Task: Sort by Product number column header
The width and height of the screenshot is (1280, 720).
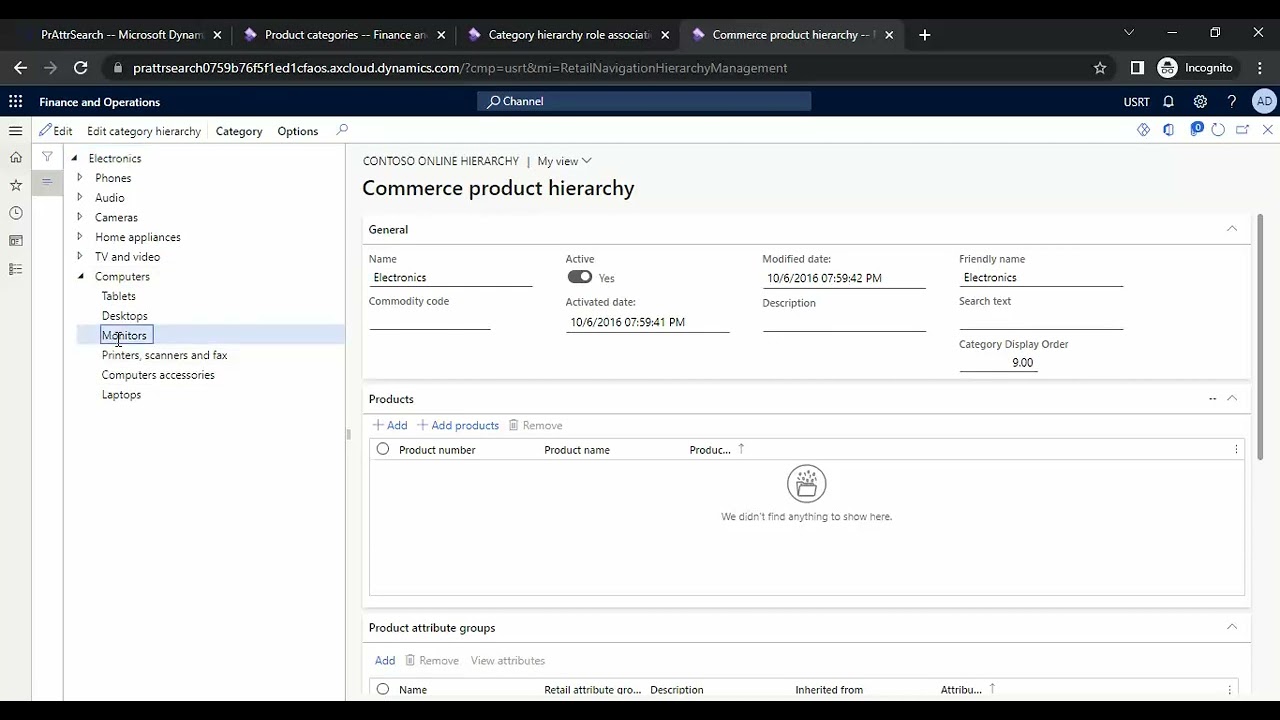Action: click(437, 450)
